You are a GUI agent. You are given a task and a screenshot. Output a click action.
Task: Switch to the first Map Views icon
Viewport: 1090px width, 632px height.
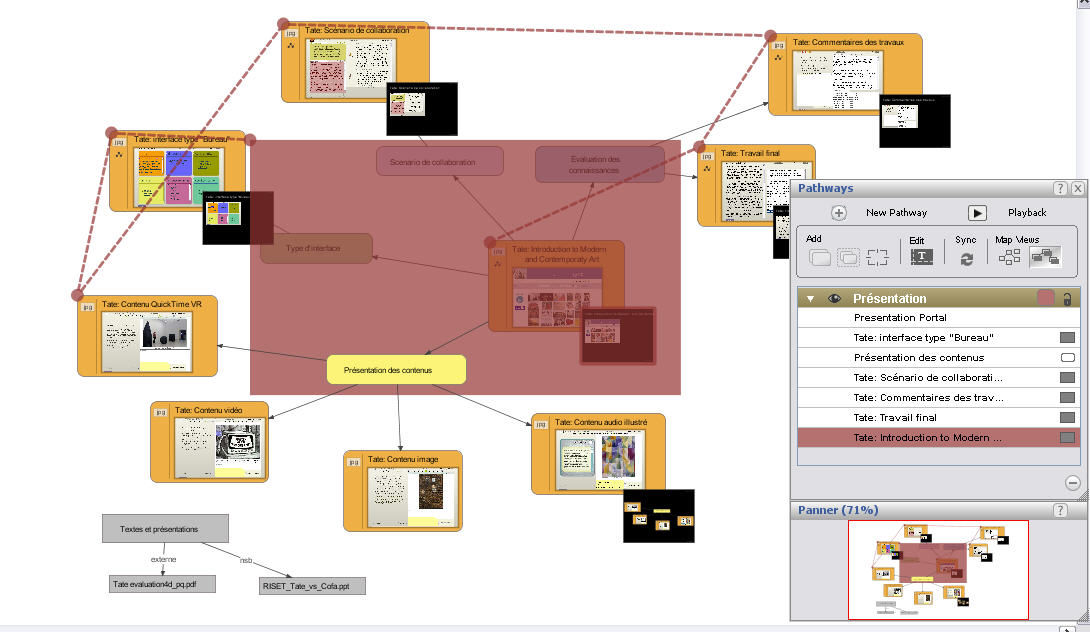pos(1009,257)
